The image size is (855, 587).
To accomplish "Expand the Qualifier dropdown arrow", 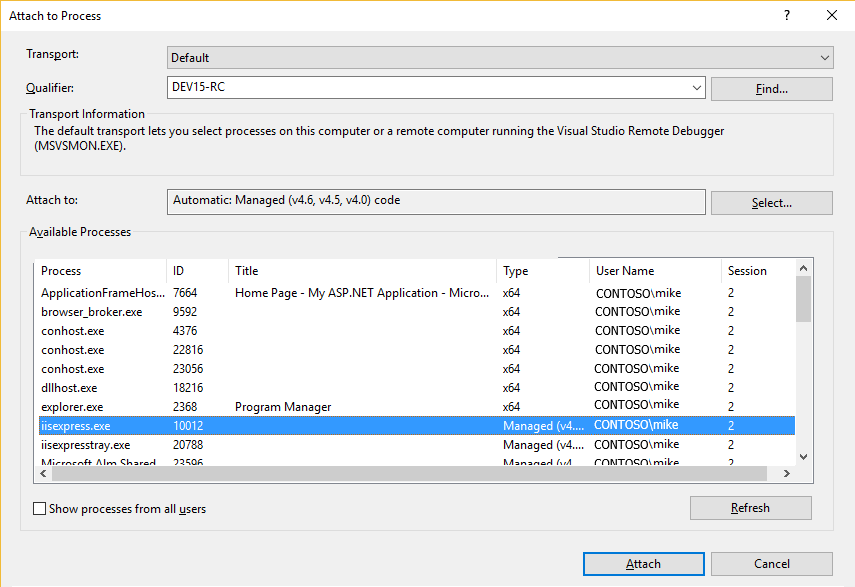I will [x=696, y=88].
